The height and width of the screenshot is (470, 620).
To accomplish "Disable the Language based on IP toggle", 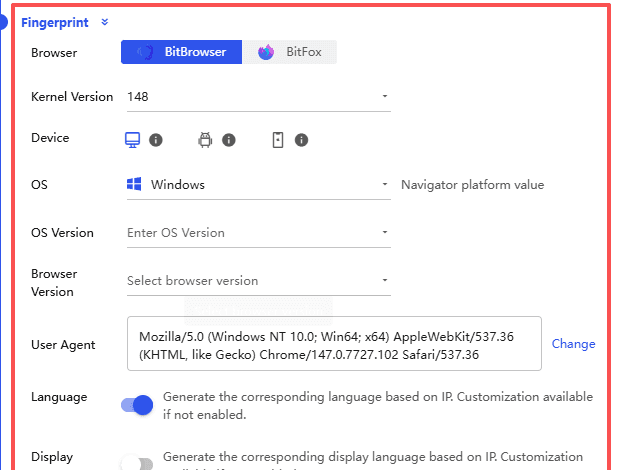I will point(137,405).
